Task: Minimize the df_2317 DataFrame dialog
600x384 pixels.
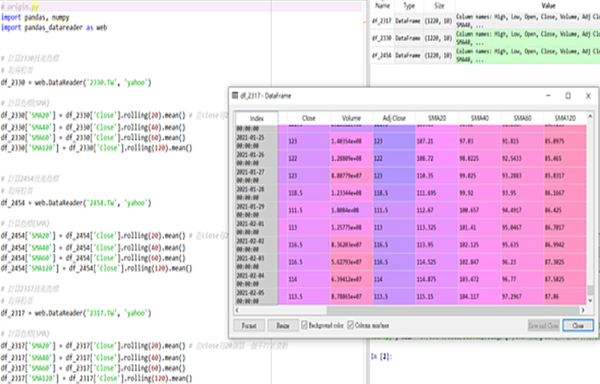Action: click(548, 96)
